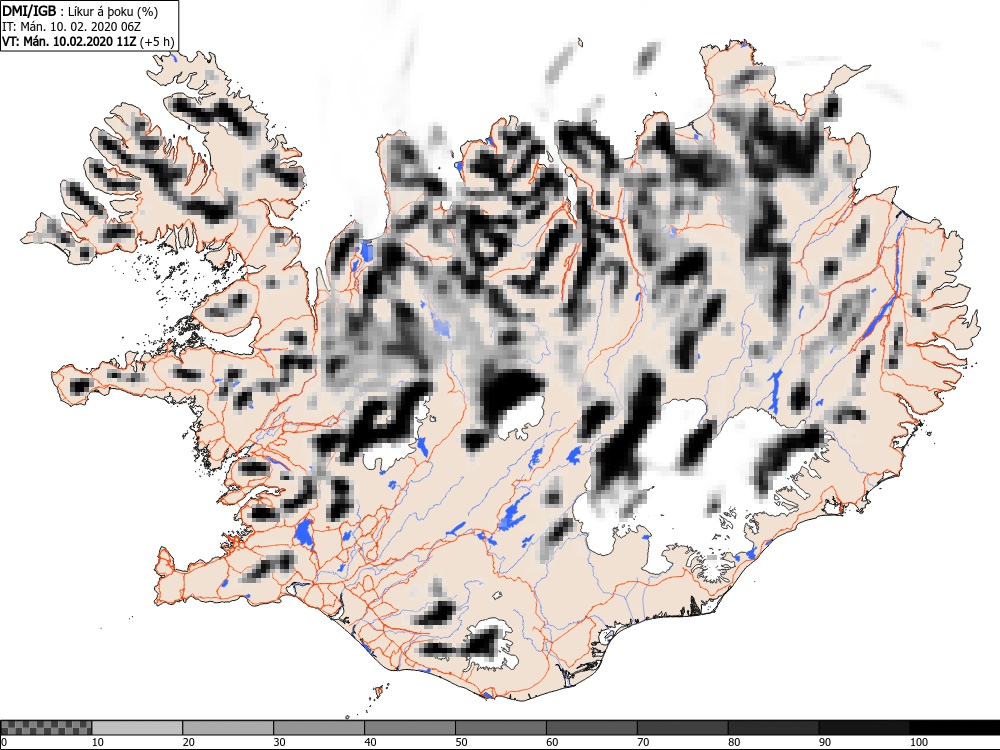The width and height of the screenshot is (1000, 750).
Task: Click the "40" legend scale label
Action: [x=371, y=742]
